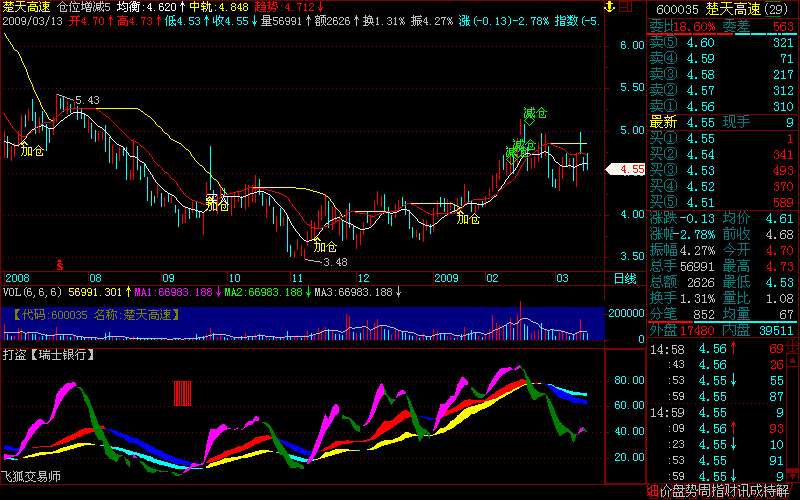800x500 pixels.
Task: Click the VOL(6,6,6) indicator label
Action: (x=32, y=292)
